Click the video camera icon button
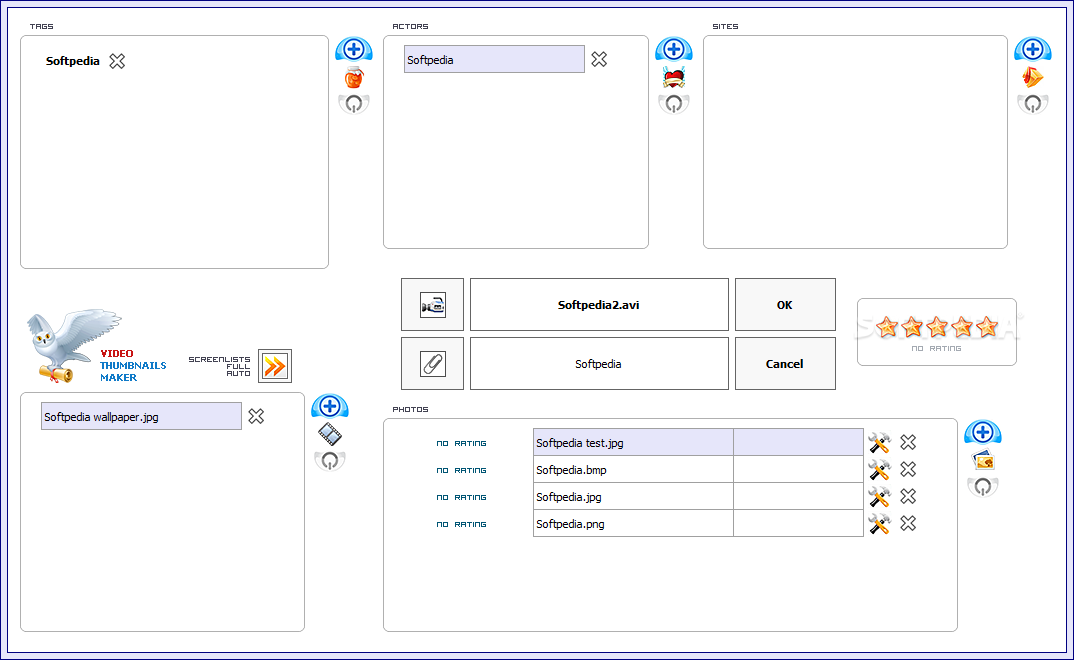Viewport: 1074px width, 660px height. (x=432, y=305)
